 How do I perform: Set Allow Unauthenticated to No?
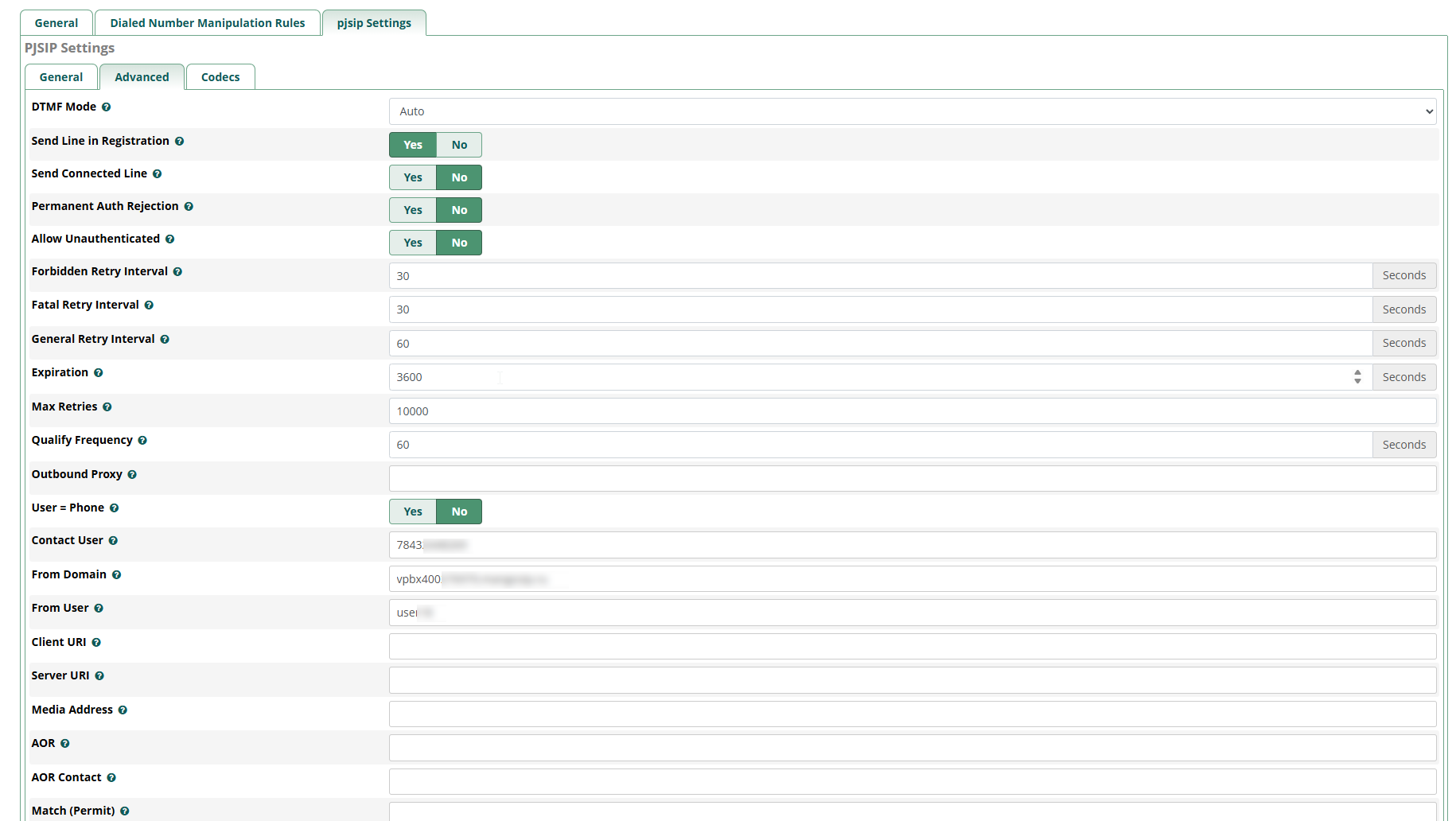pyautogui.click(x=459, y=243)
